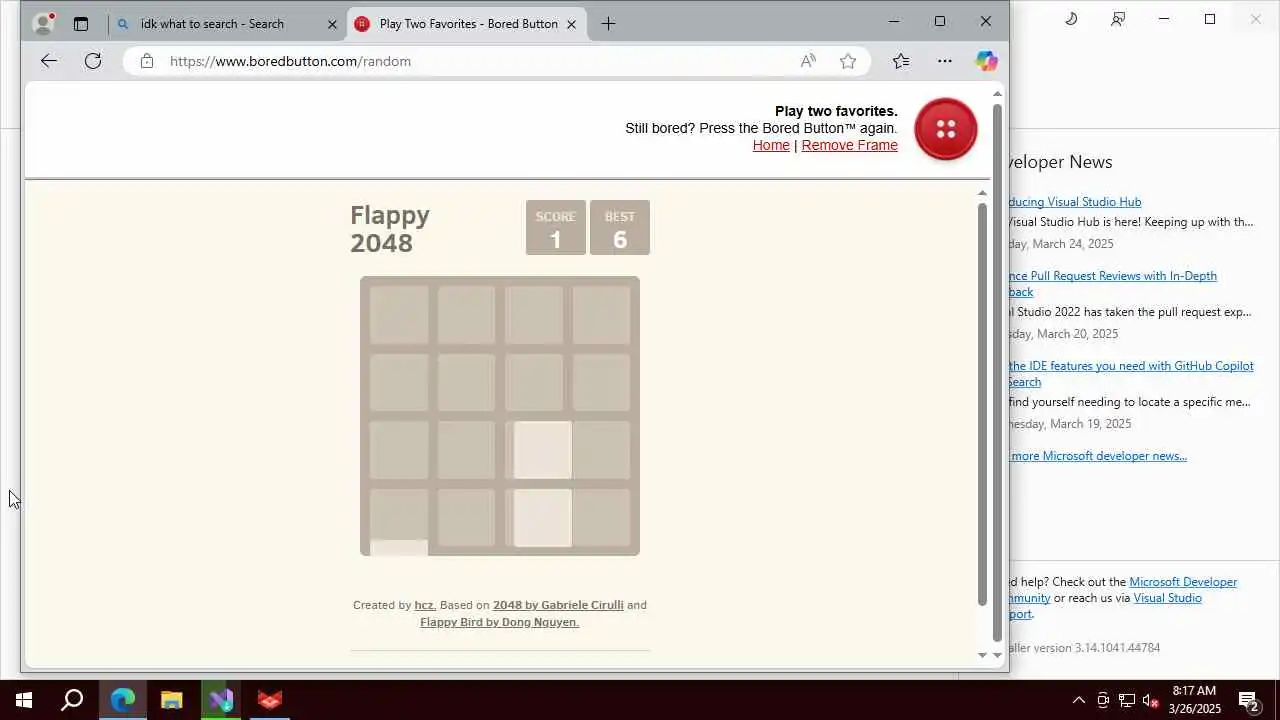Click the SCORE box
1280x720 pixels.
pyautogui.click(x=556, y=228)
